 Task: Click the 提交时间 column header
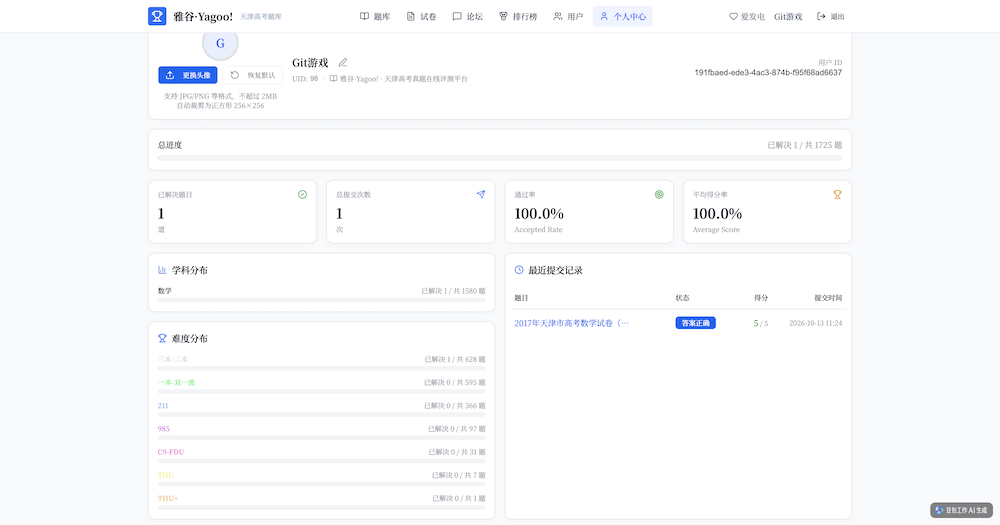click(x=828, y=298)
